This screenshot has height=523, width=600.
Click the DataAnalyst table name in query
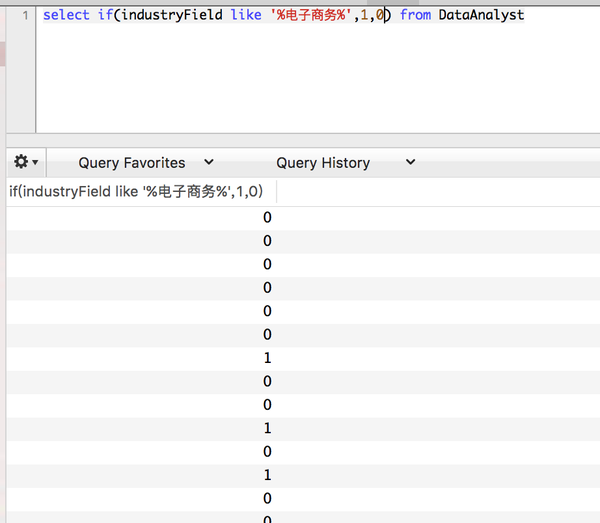(x=481, y=16)
